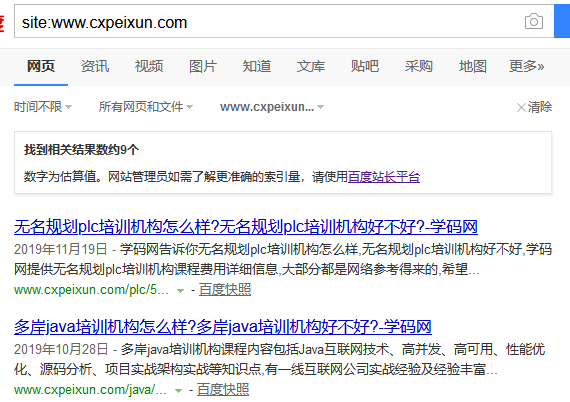Select the 网页 tab
The image size is (570, 402).
(41, 67)
